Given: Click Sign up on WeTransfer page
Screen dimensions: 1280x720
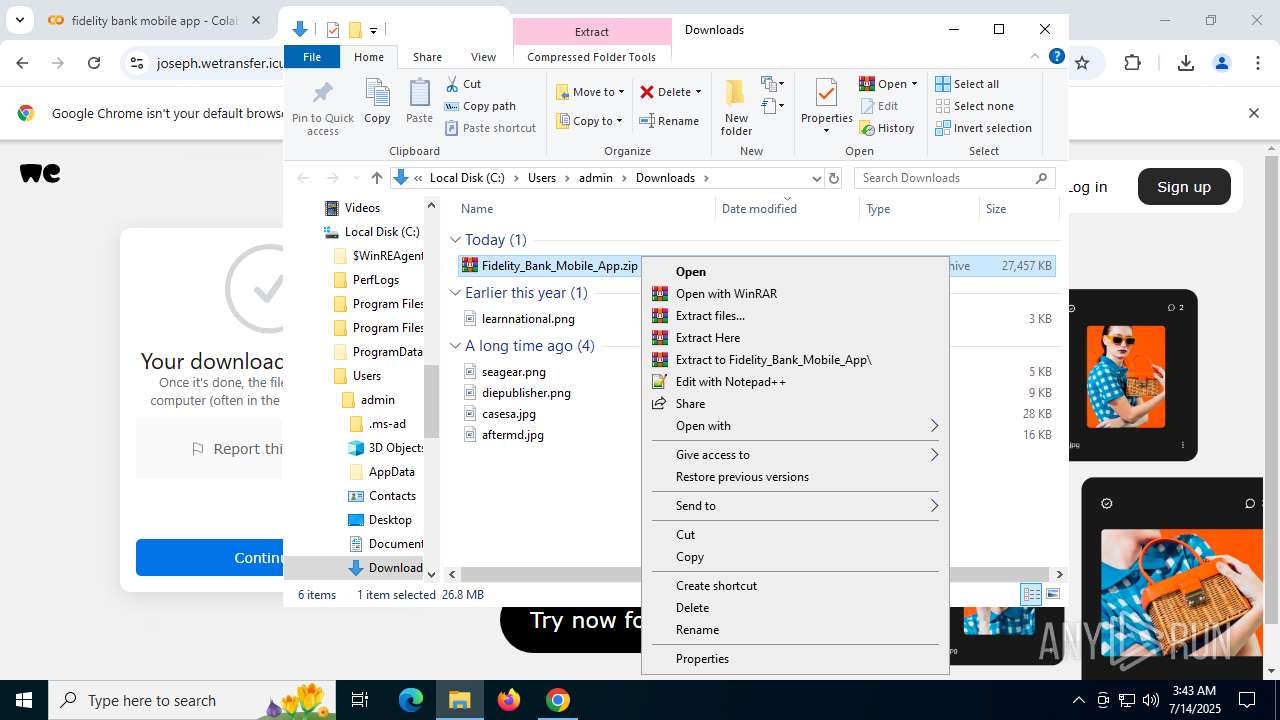Looking at the screenshot, I should (x=1184, y=187).
